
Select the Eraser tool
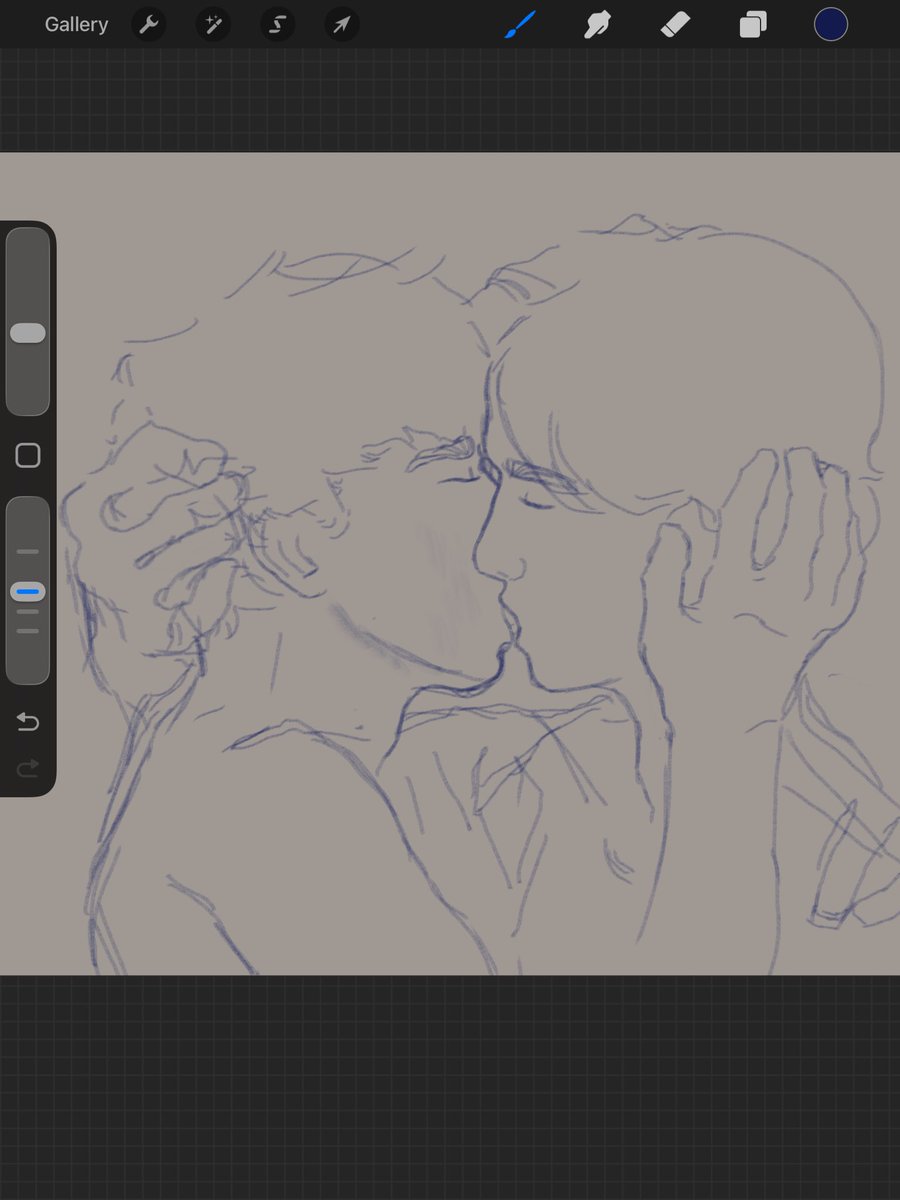pyautogui.click(x=675, y=25)
